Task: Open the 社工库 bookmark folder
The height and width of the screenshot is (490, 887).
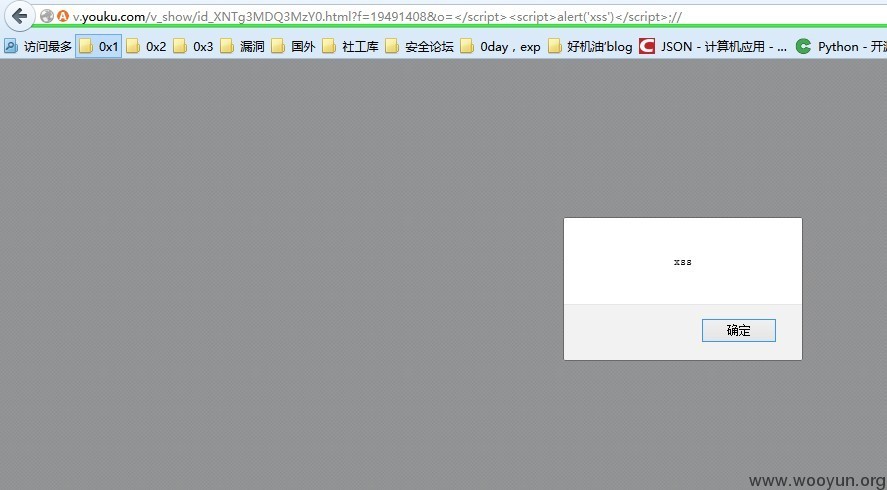Action: (x=350, y=46)
